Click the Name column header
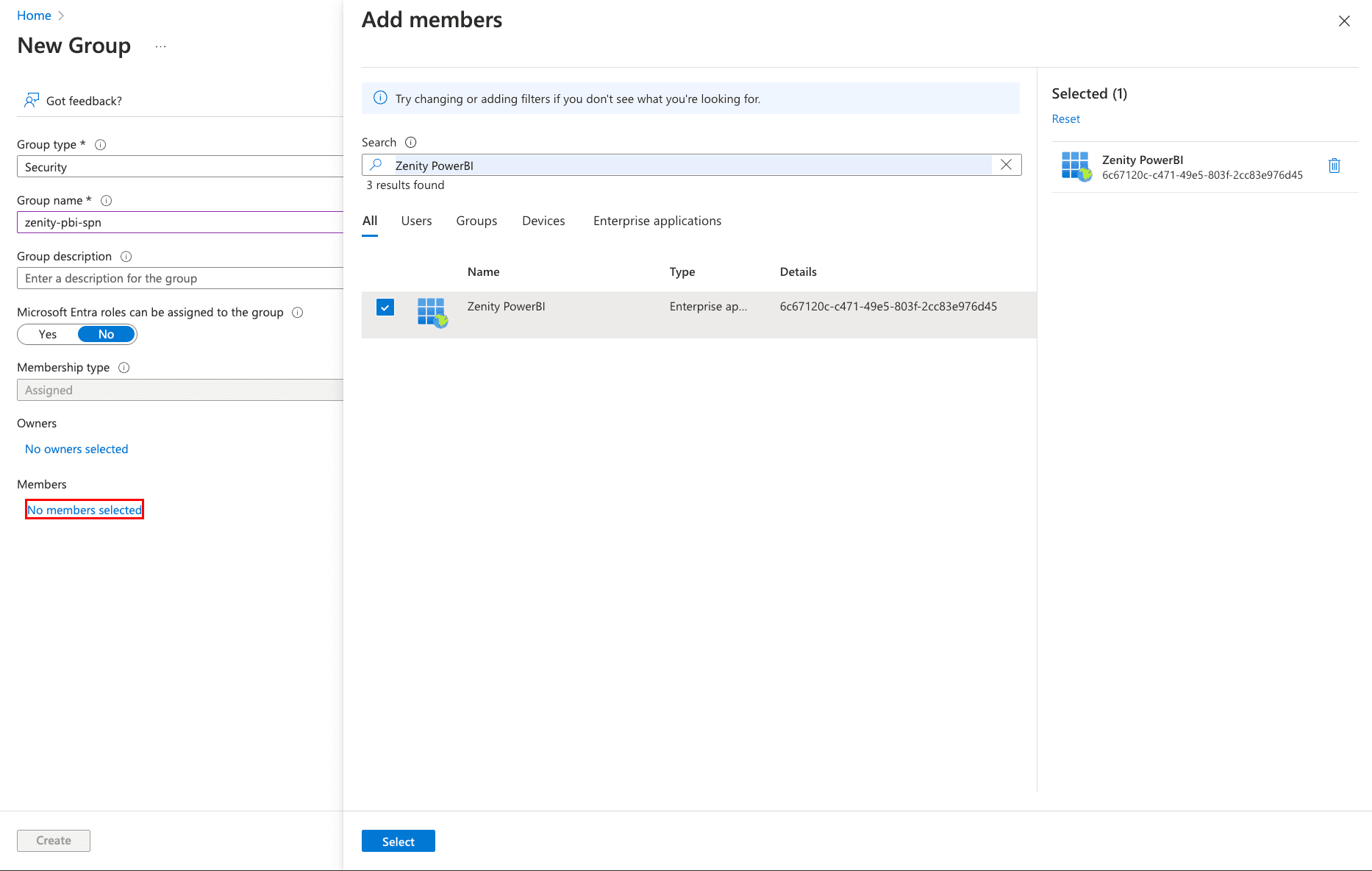The height and width of the screenshot is (871, 1372). [483, 272]
